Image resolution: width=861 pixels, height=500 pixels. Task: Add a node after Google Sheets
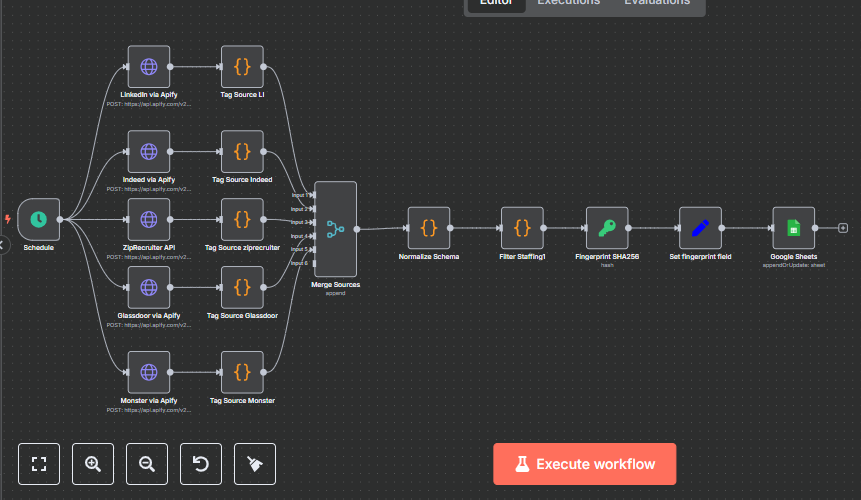pos(843,228)
